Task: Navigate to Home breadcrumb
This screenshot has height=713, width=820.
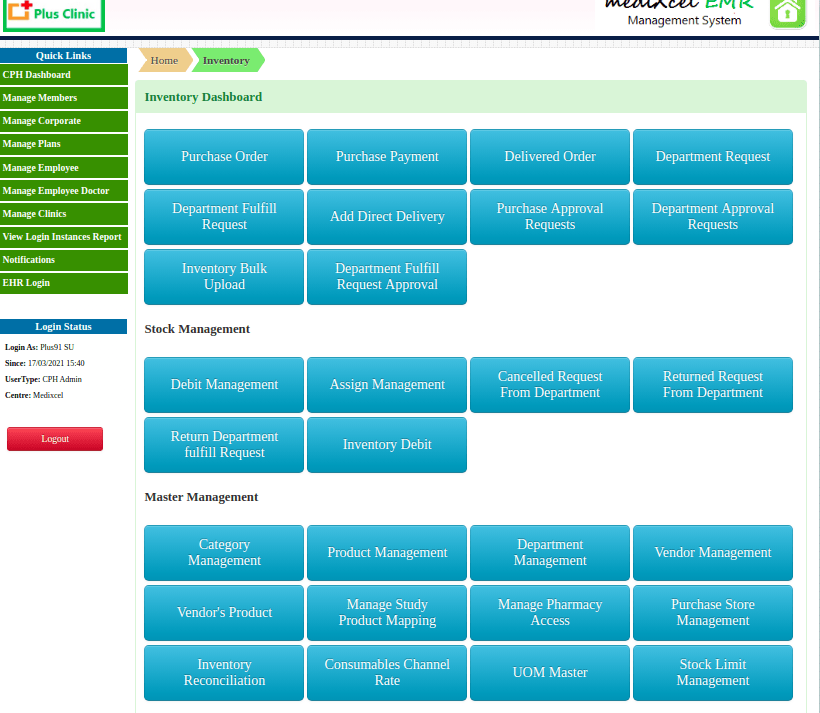Action: [x=164, y=61]
